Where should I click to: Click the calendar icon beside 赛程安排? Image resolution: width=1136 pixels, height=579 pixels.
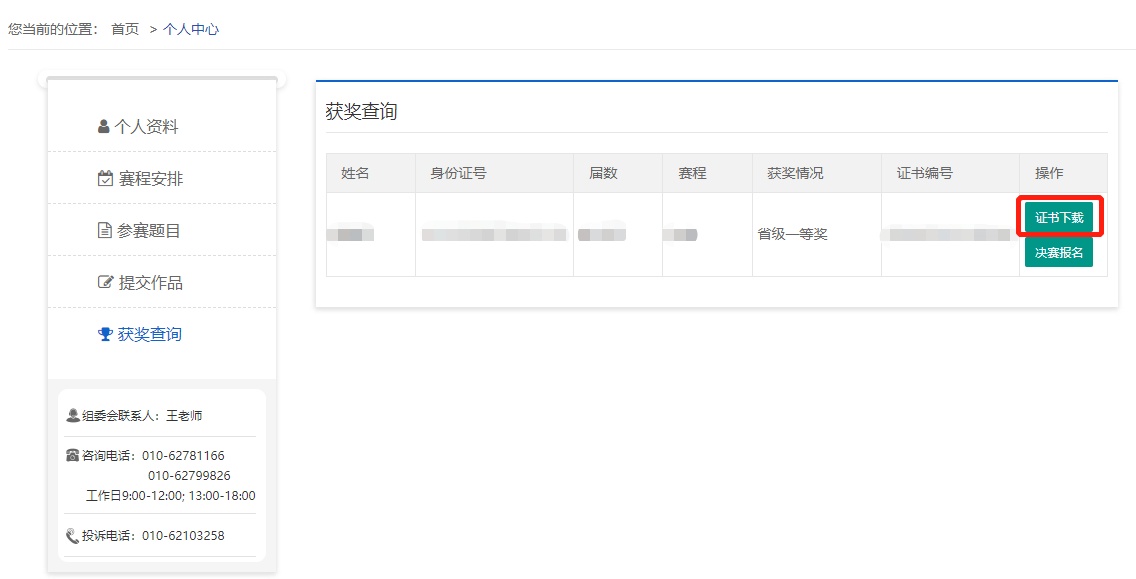tap(105, 179)
